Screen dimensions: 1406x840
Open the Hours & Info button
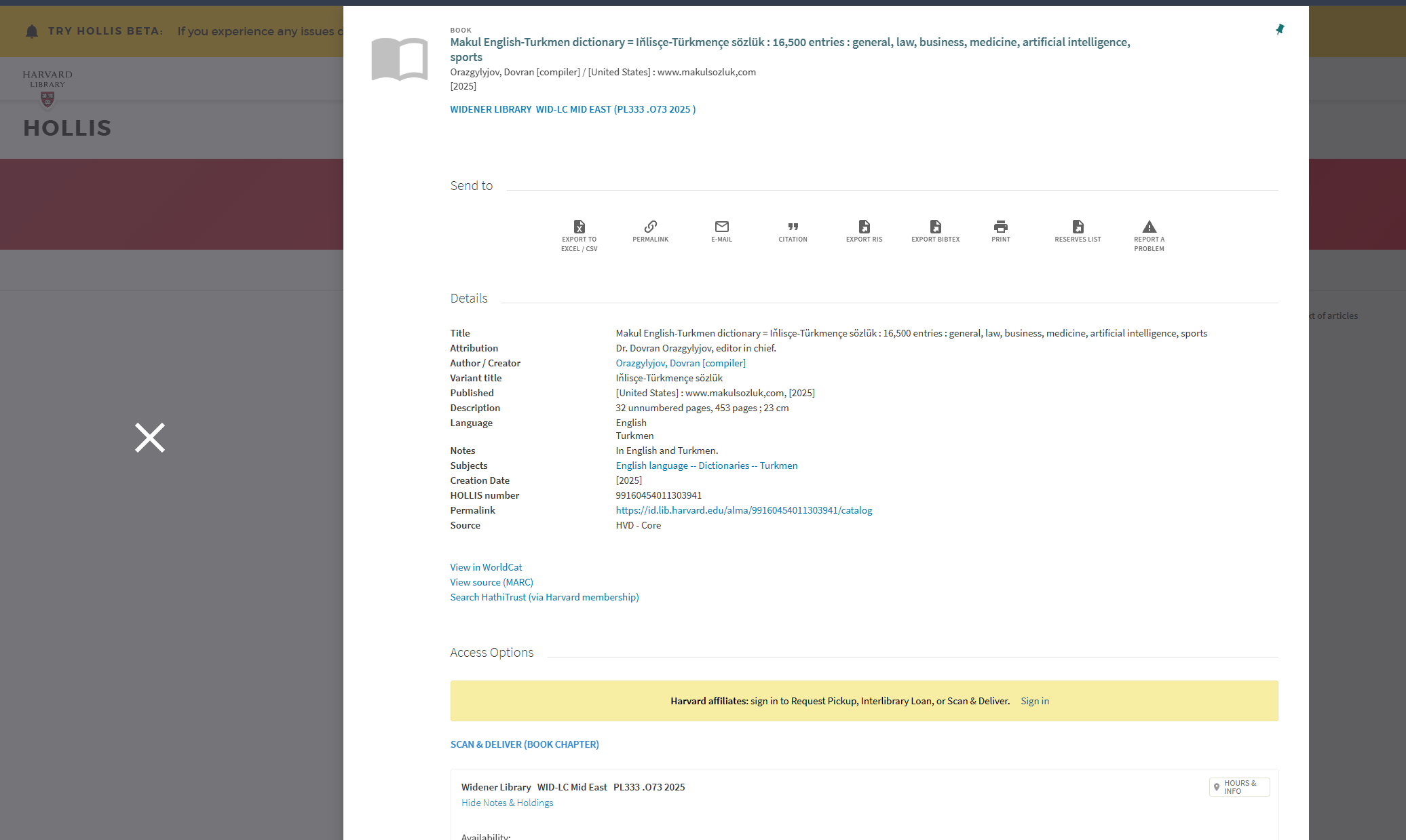click(1239, 787)
